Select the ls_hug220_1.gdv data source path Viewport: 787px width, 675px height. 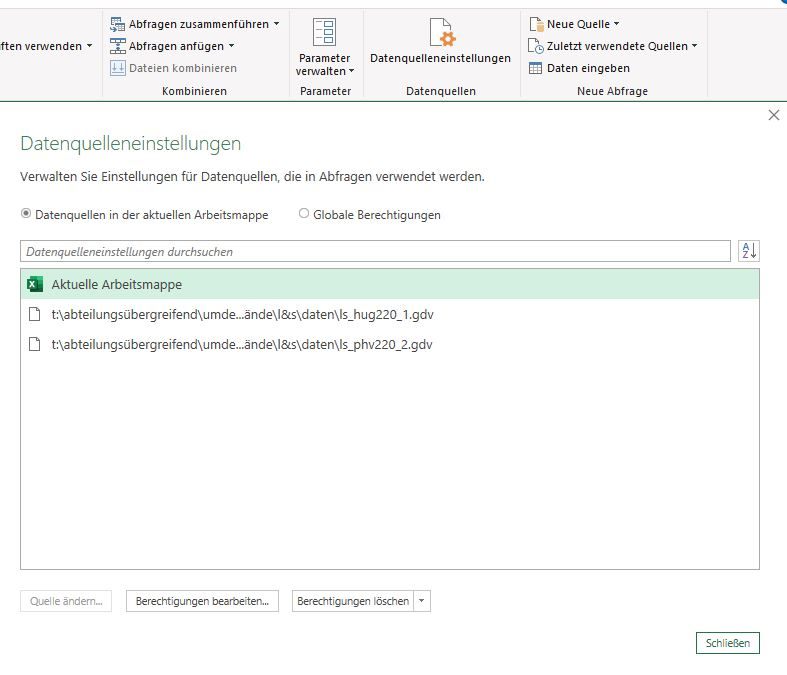point(242,315)
